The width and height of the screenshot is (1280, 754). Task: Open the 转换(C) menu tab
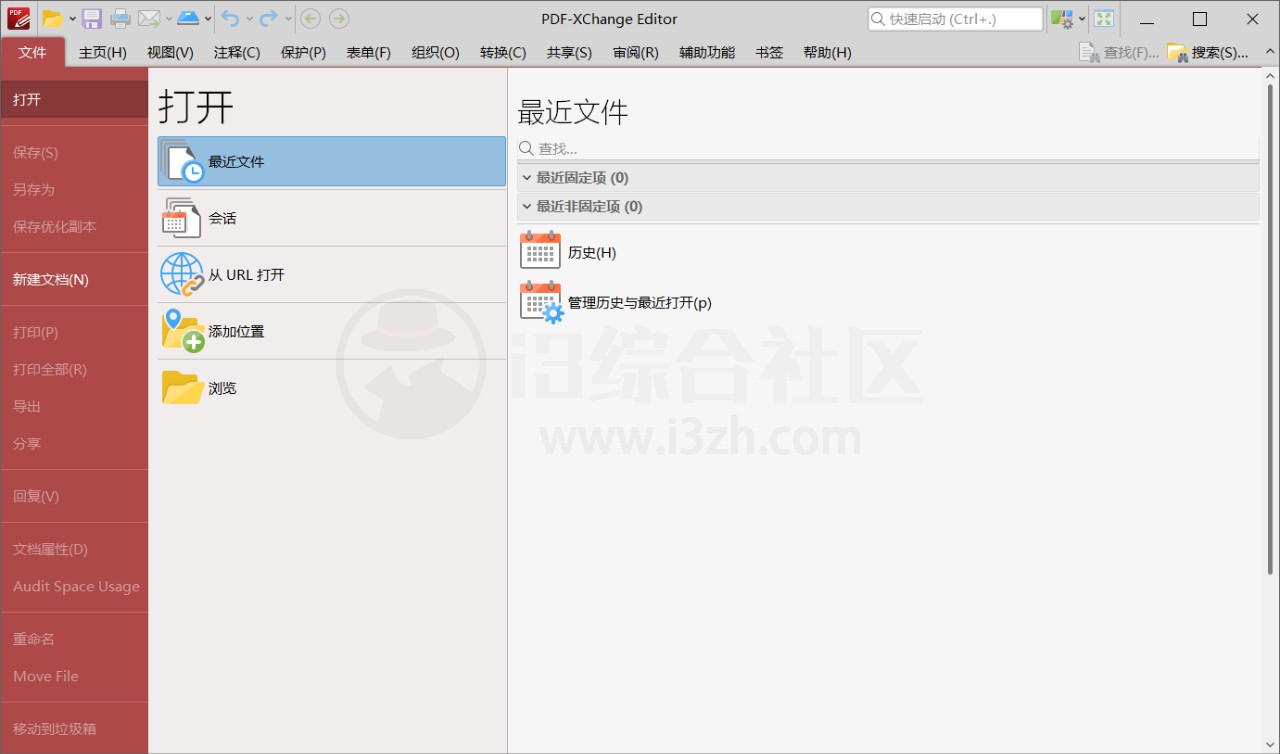point(503,52)
